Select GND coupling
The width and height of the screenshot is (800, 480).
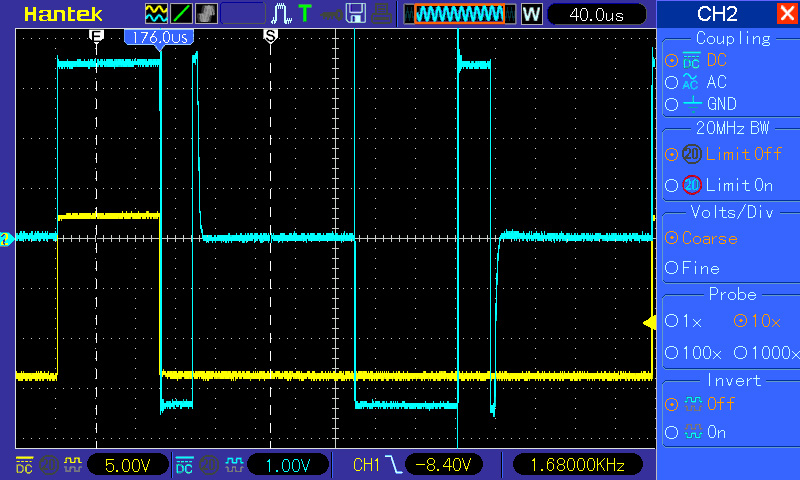(701, 104)
